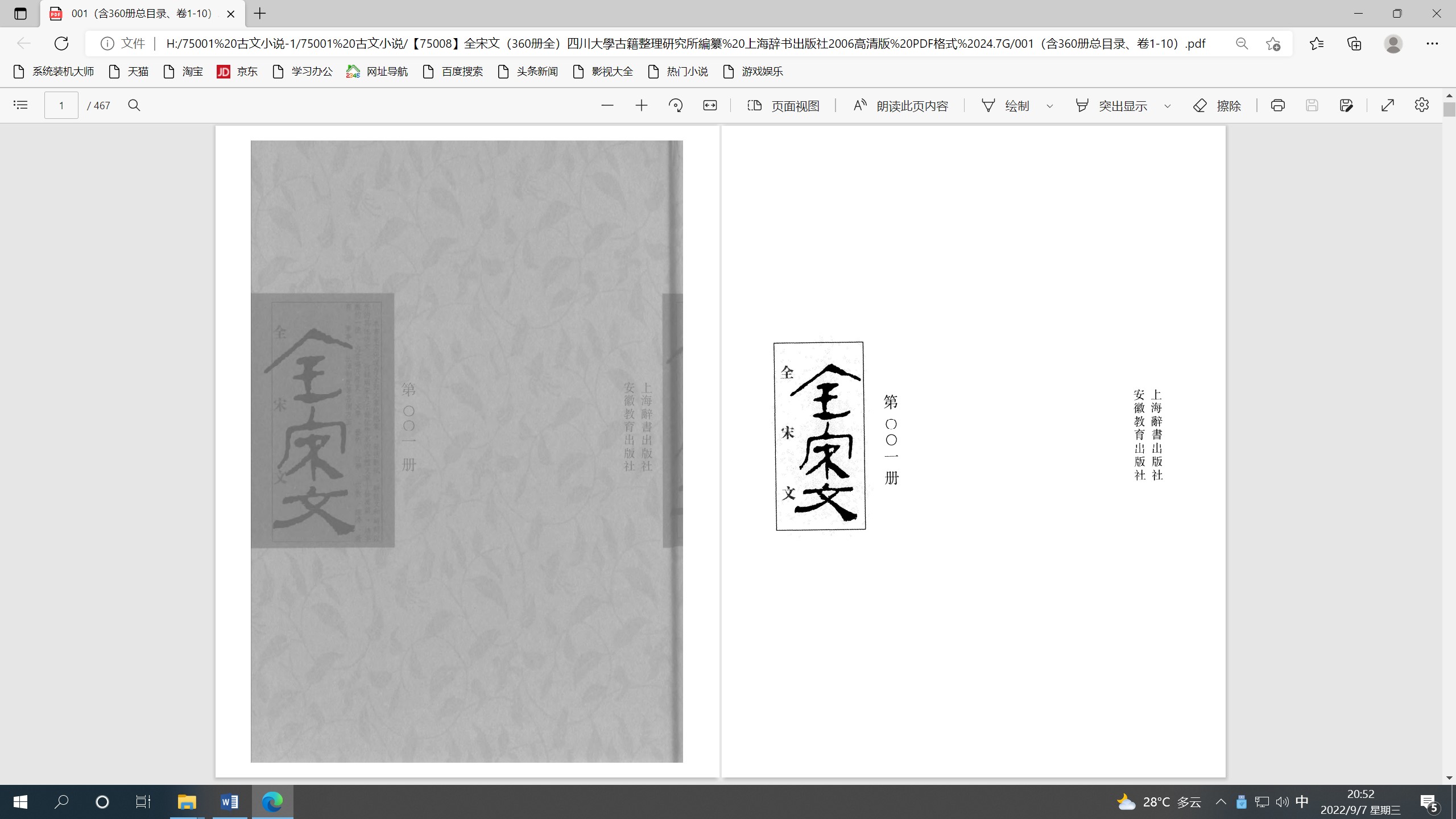Open the table of contents sidebar
Image resolution: width=1456 pixels, height=819 pixels.
20,105
